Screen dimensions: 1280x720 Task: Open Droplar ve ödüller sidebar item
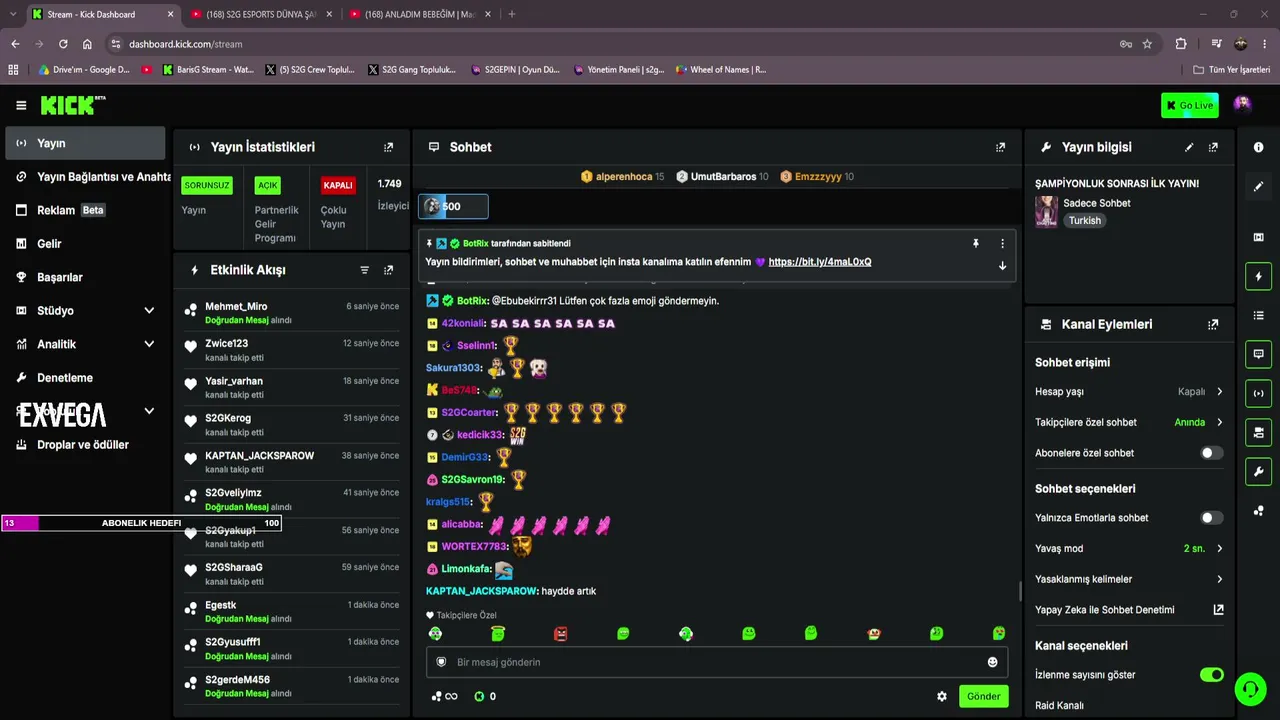(85, 445)
